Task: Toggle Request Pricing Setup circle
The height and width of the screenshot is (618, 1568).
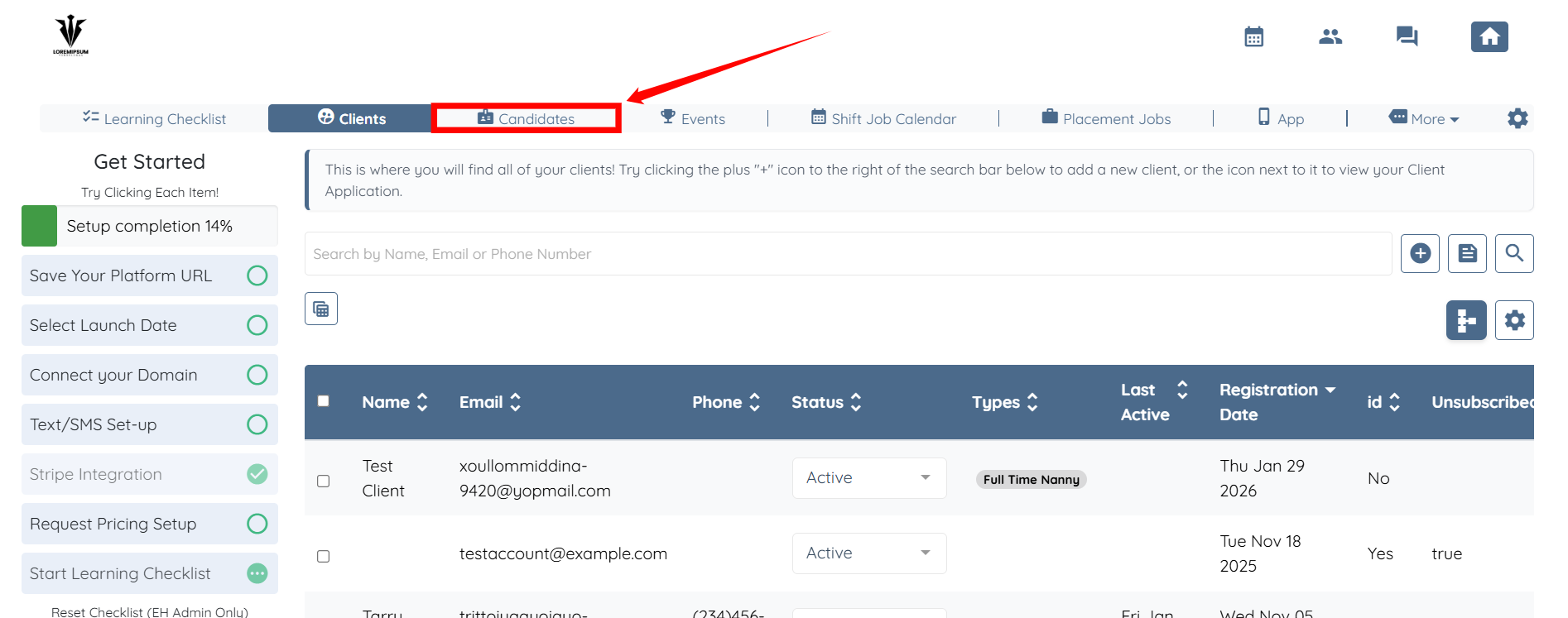Action: [x=257, y=524]
